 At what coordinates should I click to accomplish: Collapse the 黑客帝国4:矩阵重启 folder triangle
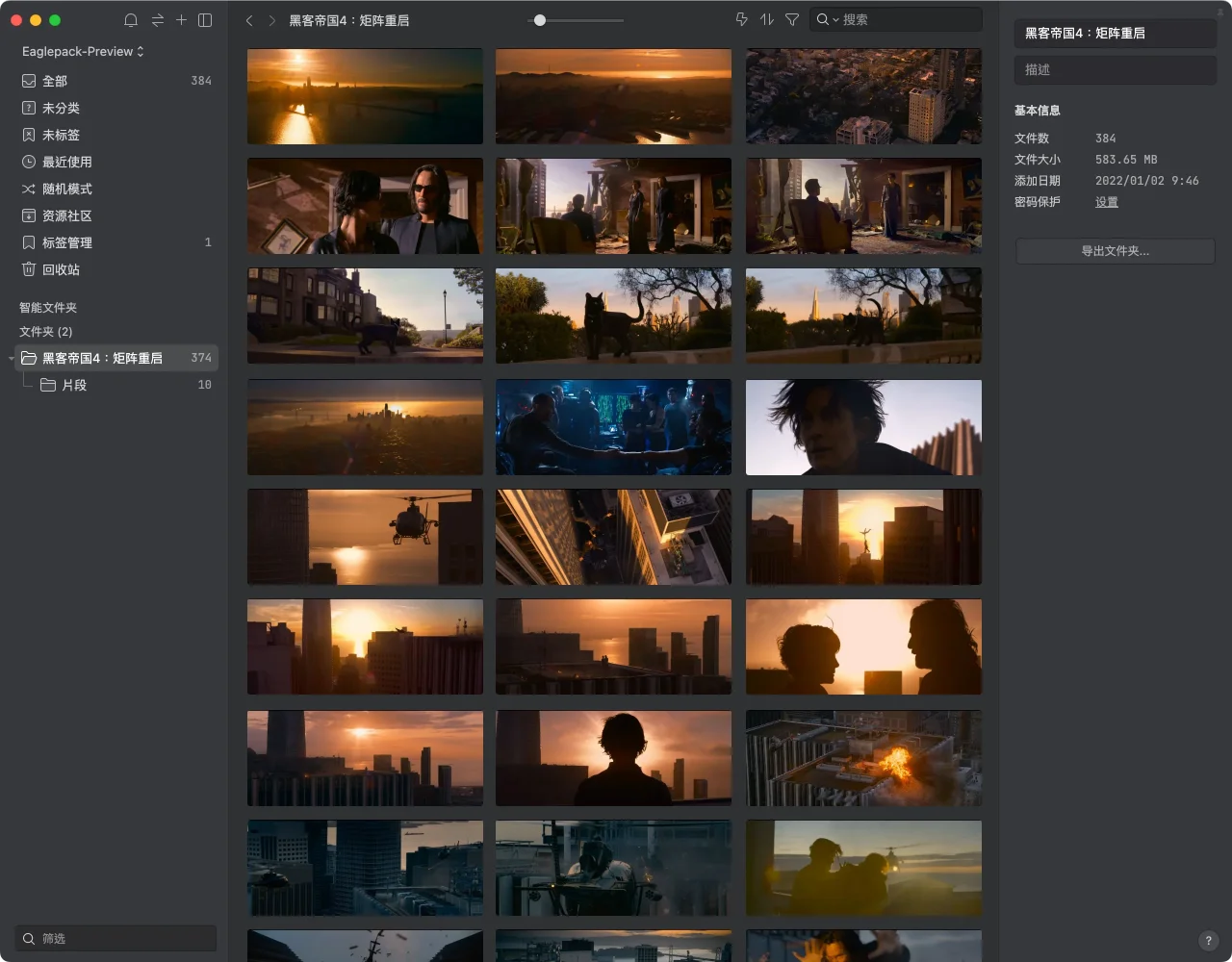[x=12, y=359]
